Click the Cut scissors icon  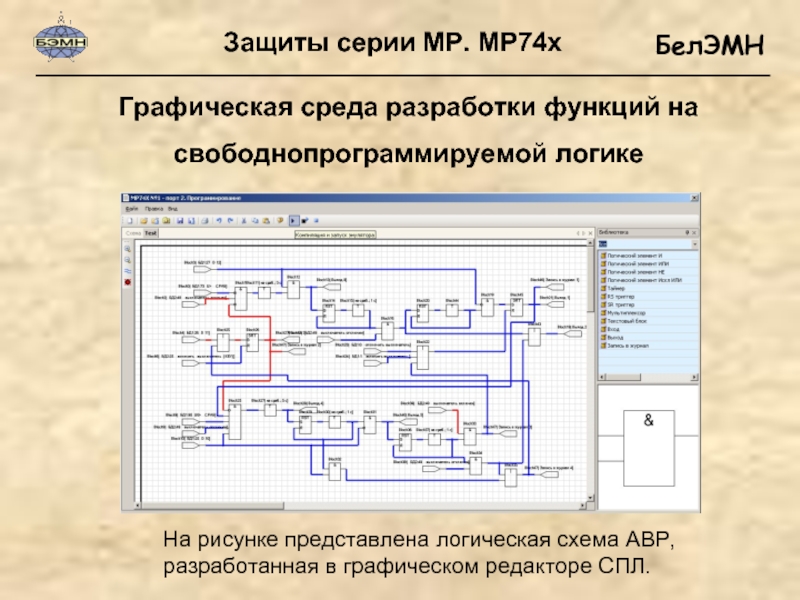(244, 221)
